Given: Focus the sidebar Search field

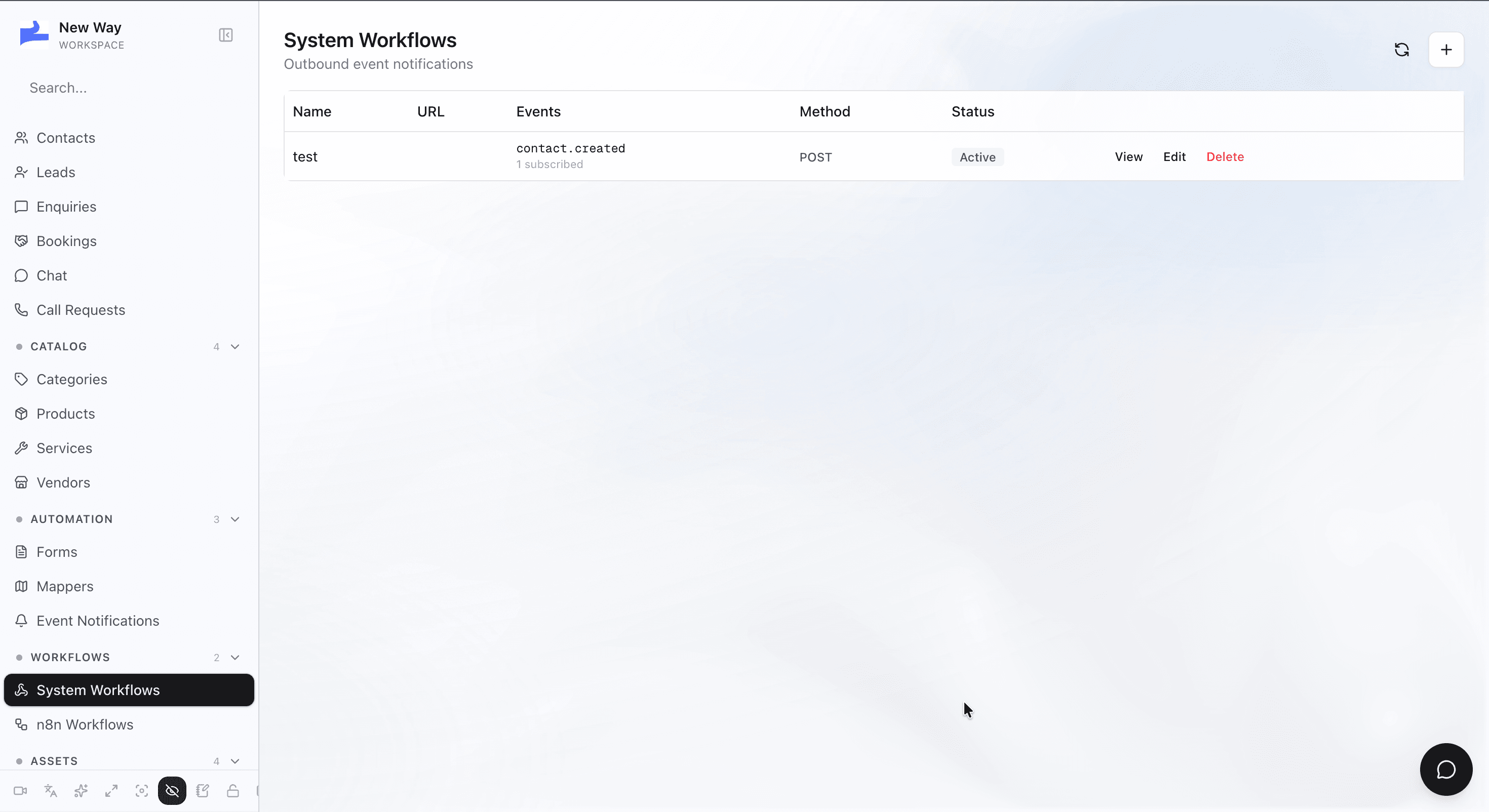Looking at the screenshot, I should pyautogui.click(x=129, y=88).
